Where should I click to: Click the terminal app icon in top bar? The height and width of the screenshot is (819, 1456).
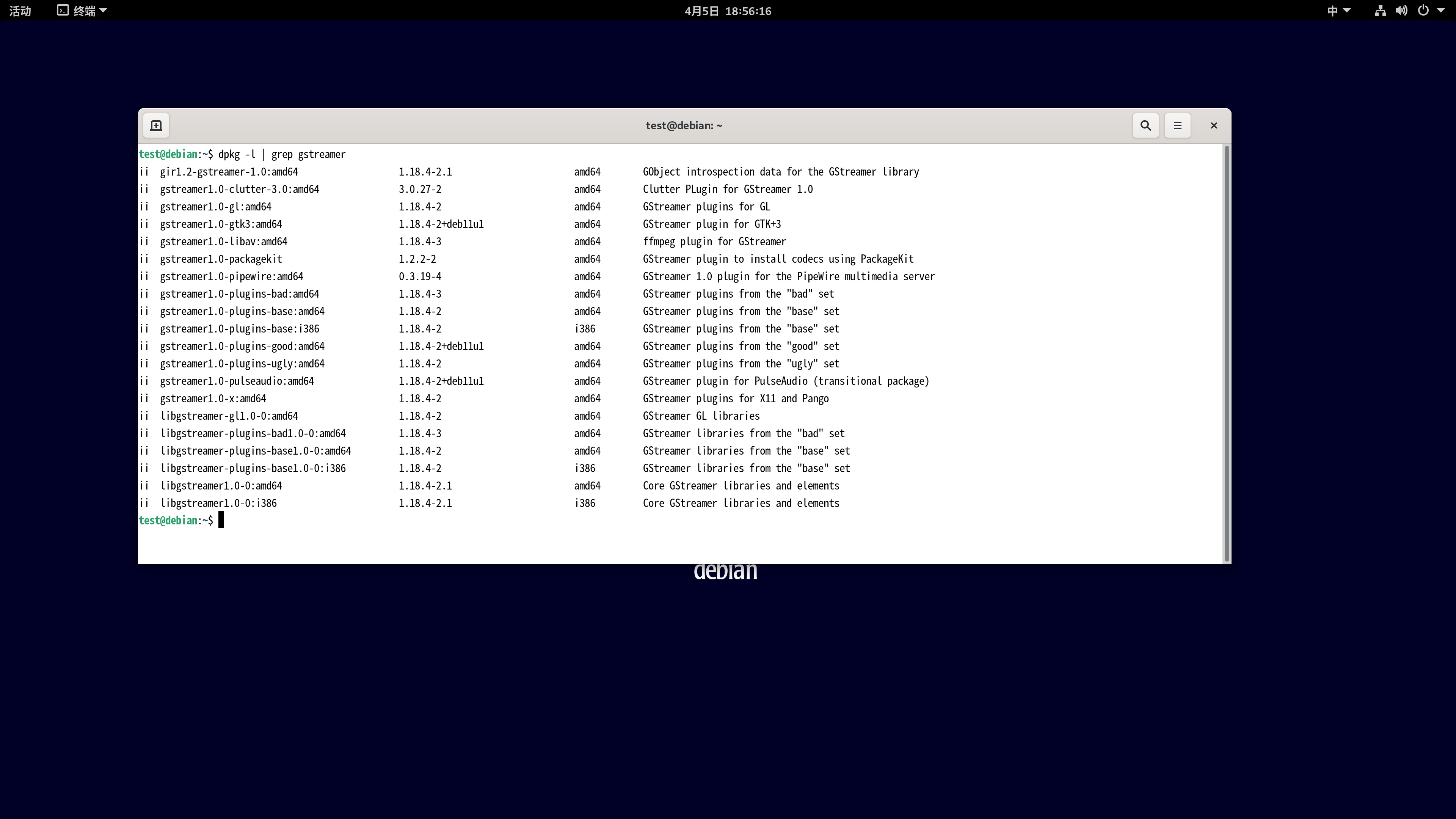pos(63,11)
